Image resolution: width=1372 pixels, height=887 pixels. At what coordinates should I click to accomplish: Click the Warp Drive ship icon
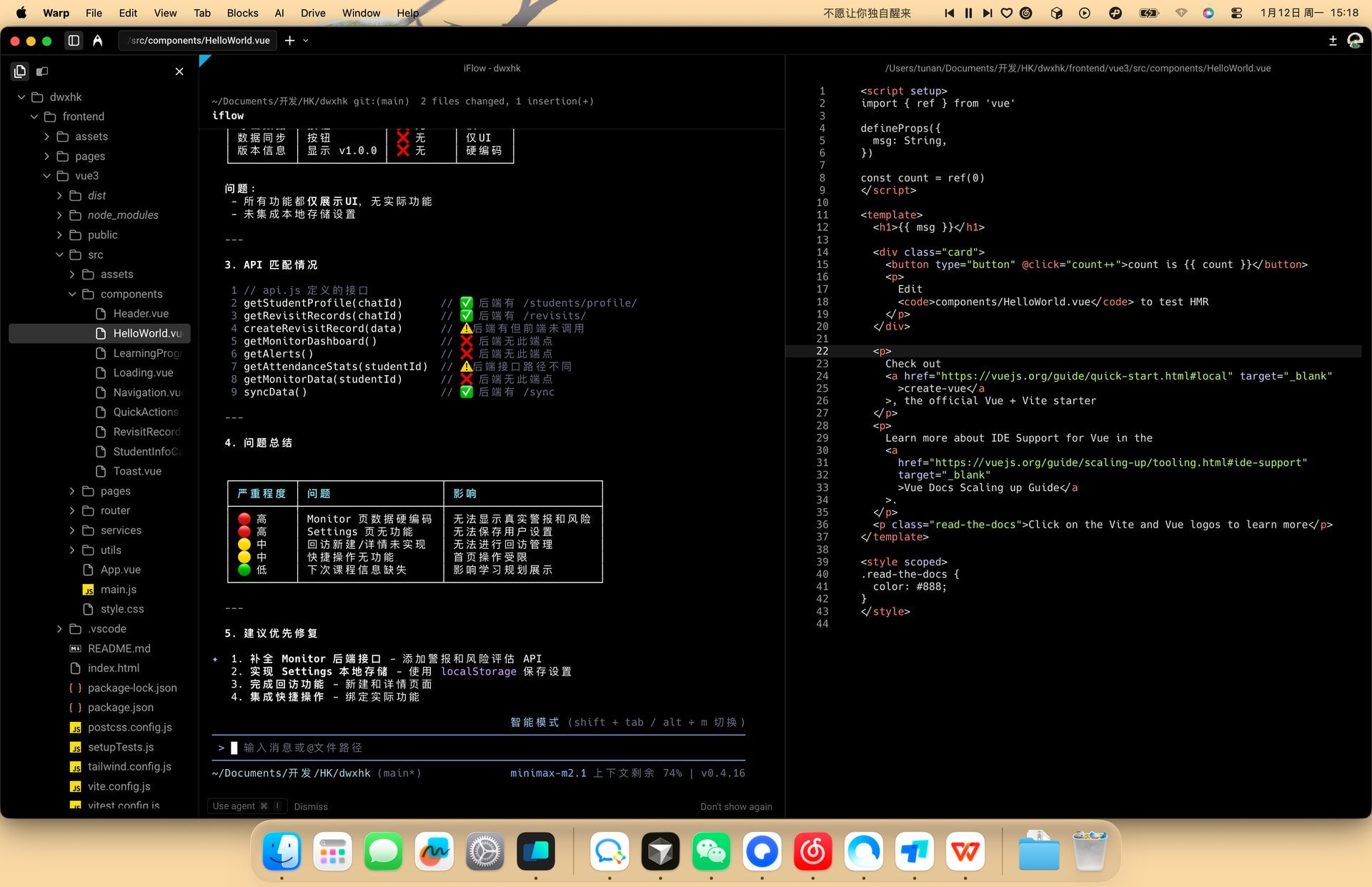point(98,41)
